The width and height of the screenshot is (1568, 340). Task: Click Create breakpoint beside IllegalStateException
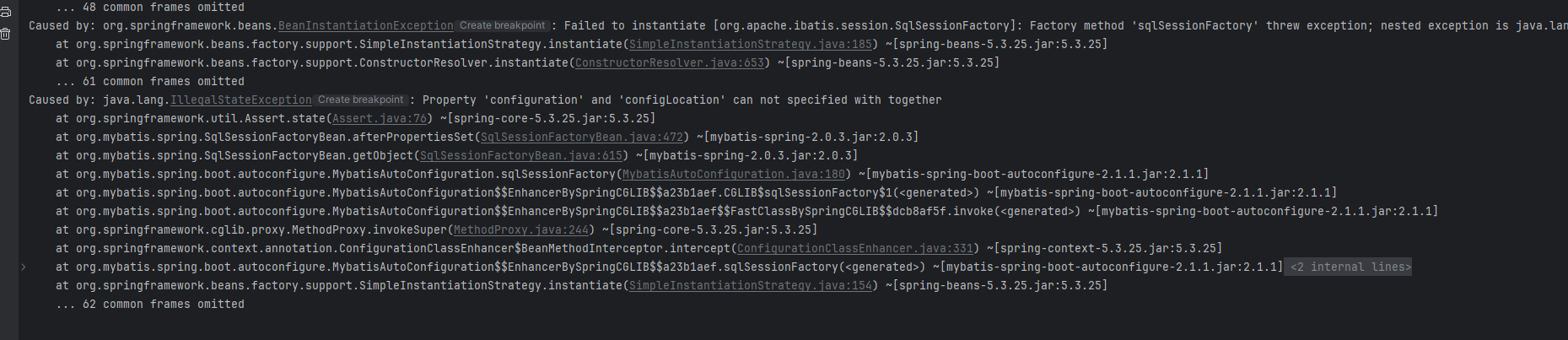[361, 100]
